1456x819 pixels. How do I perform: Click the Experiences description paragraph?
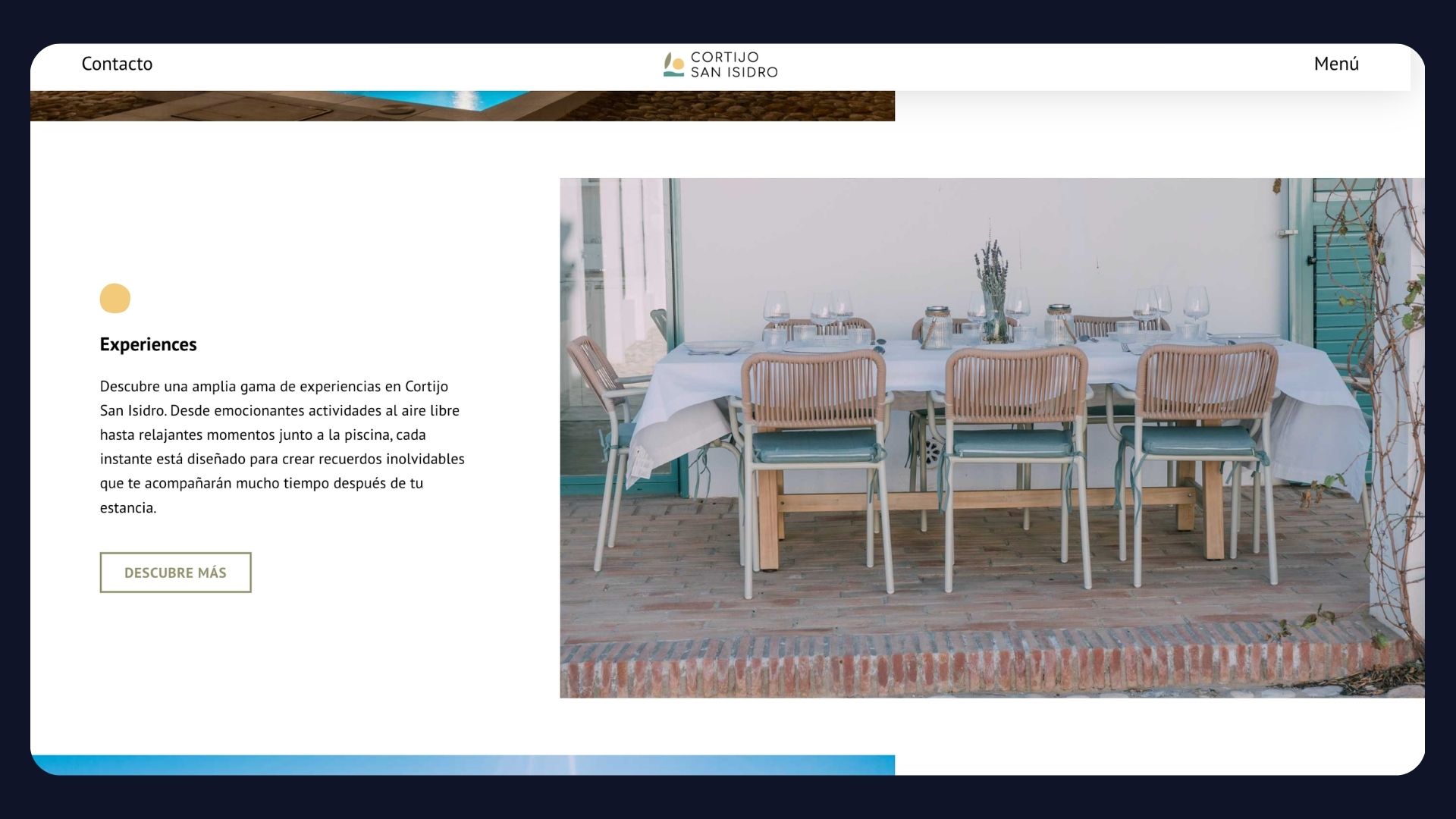[282, 447]
